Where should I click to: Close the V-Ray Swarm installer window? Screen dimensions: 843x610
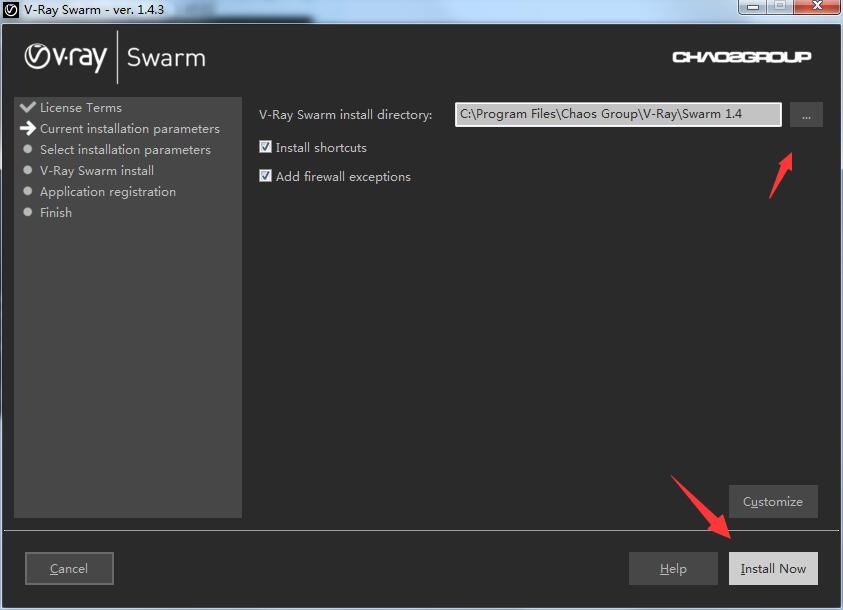(x=816, y=7)
